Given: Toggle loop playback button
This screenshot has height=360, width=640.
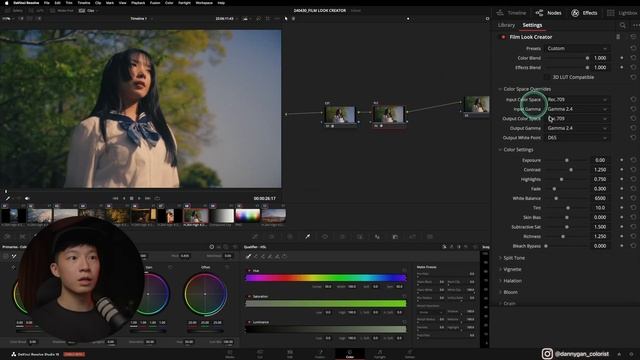Looking at the screenshot, I should 157,198.
